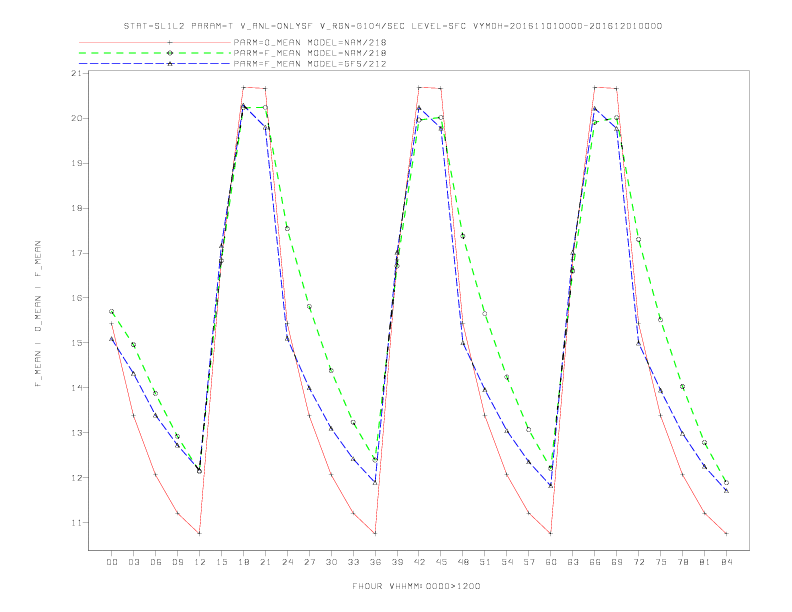This screenshot has height=612, width=792.
Task: Click x-axis forecast hour label 60
Action: coord(551,562)
